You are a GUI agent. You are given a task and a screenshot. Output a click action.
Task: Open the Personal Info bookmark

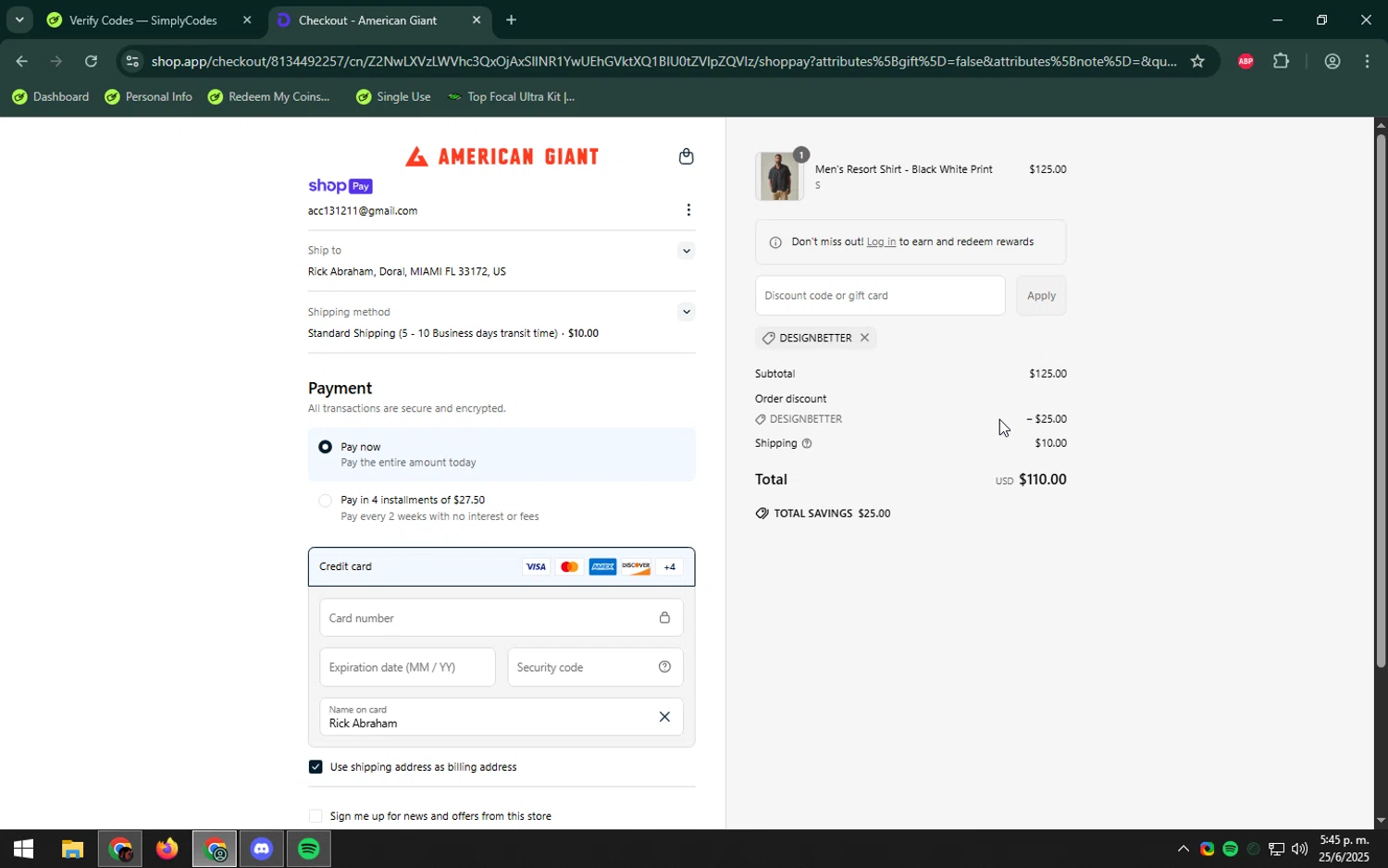(148, 96)
